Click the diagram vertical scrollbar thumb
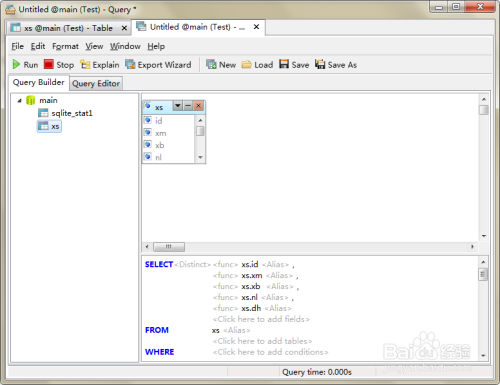This screenshot has width=500, height=385. coord(484,110)
